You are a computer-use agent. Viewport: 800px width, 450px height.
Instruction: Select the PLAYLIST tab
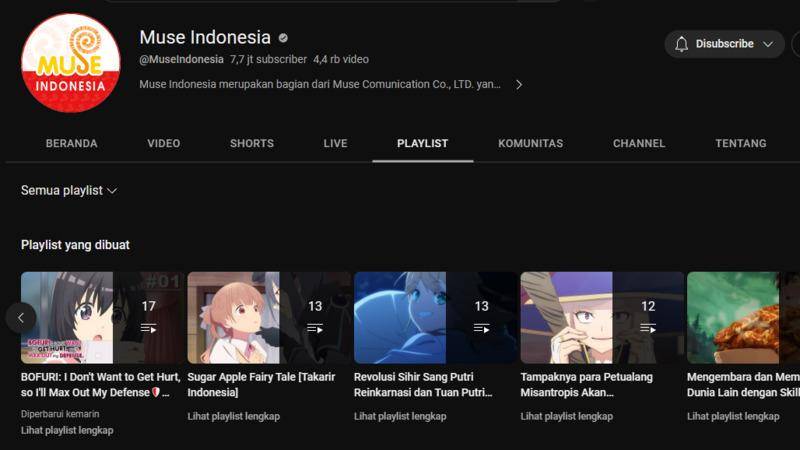pos(422,144)
